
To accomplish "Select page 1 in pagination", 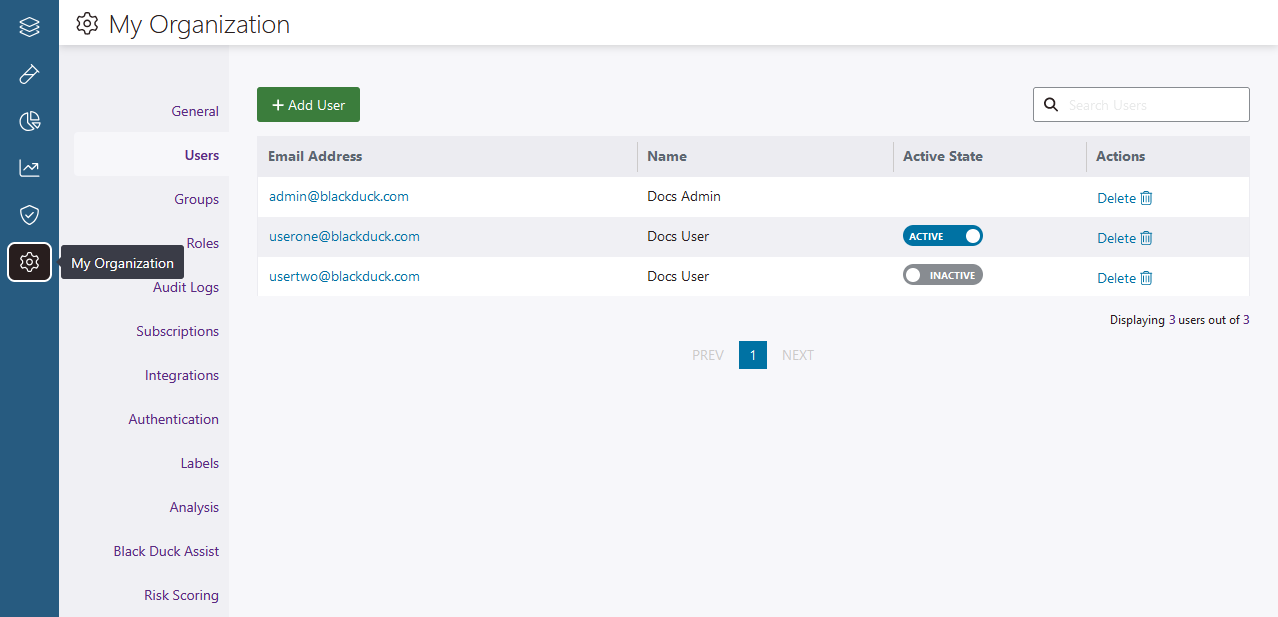I will tap(752, 355).
